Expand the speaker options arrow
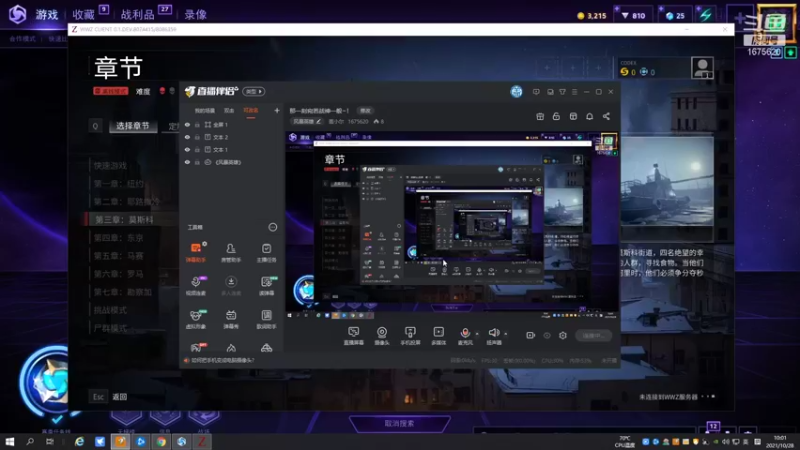 point(506,334)
